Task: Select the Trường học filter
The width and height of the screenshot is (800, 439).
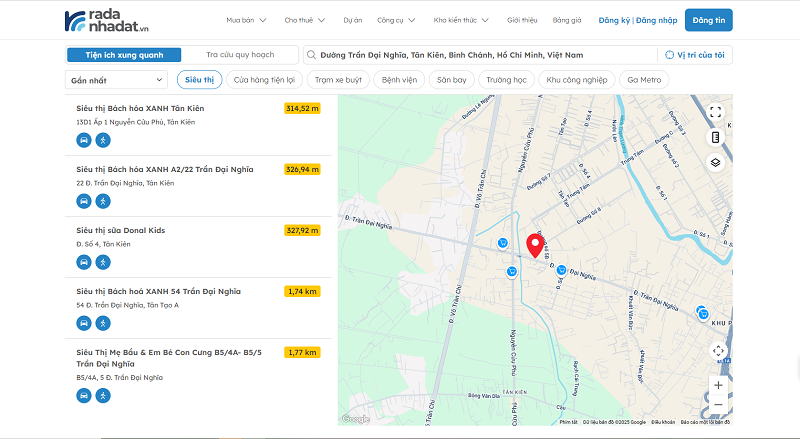Action: pos(506,80)
